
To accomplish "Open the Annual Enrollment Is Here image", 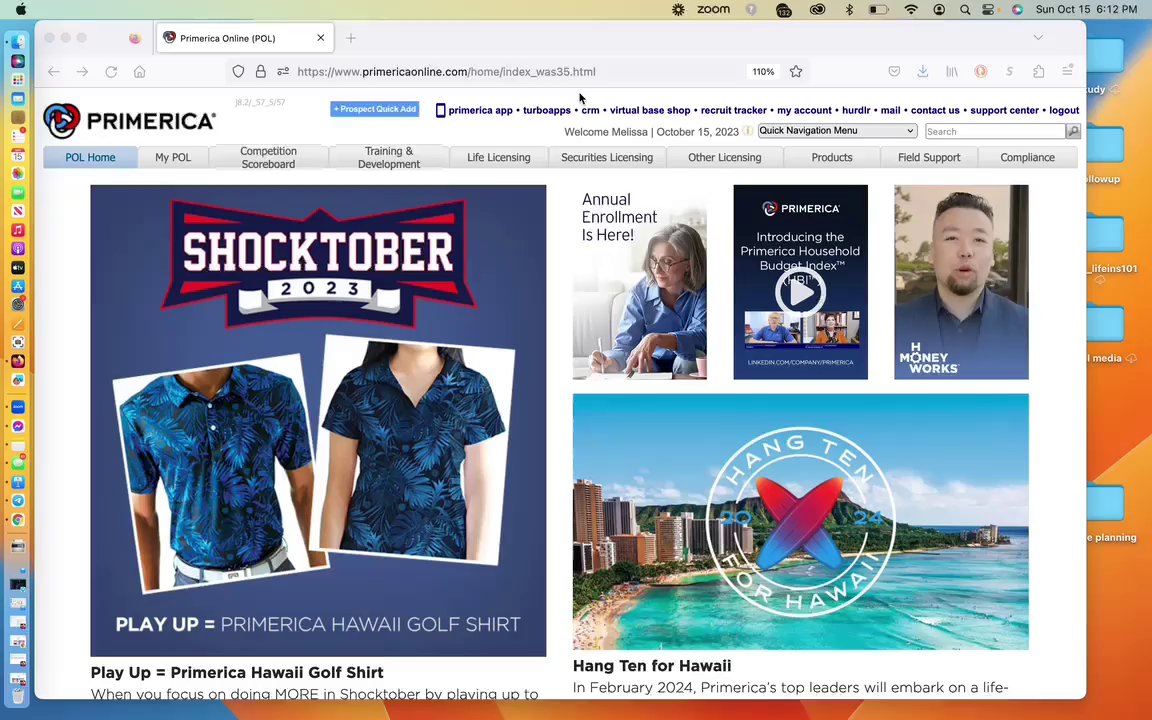I will coord(640,282).
